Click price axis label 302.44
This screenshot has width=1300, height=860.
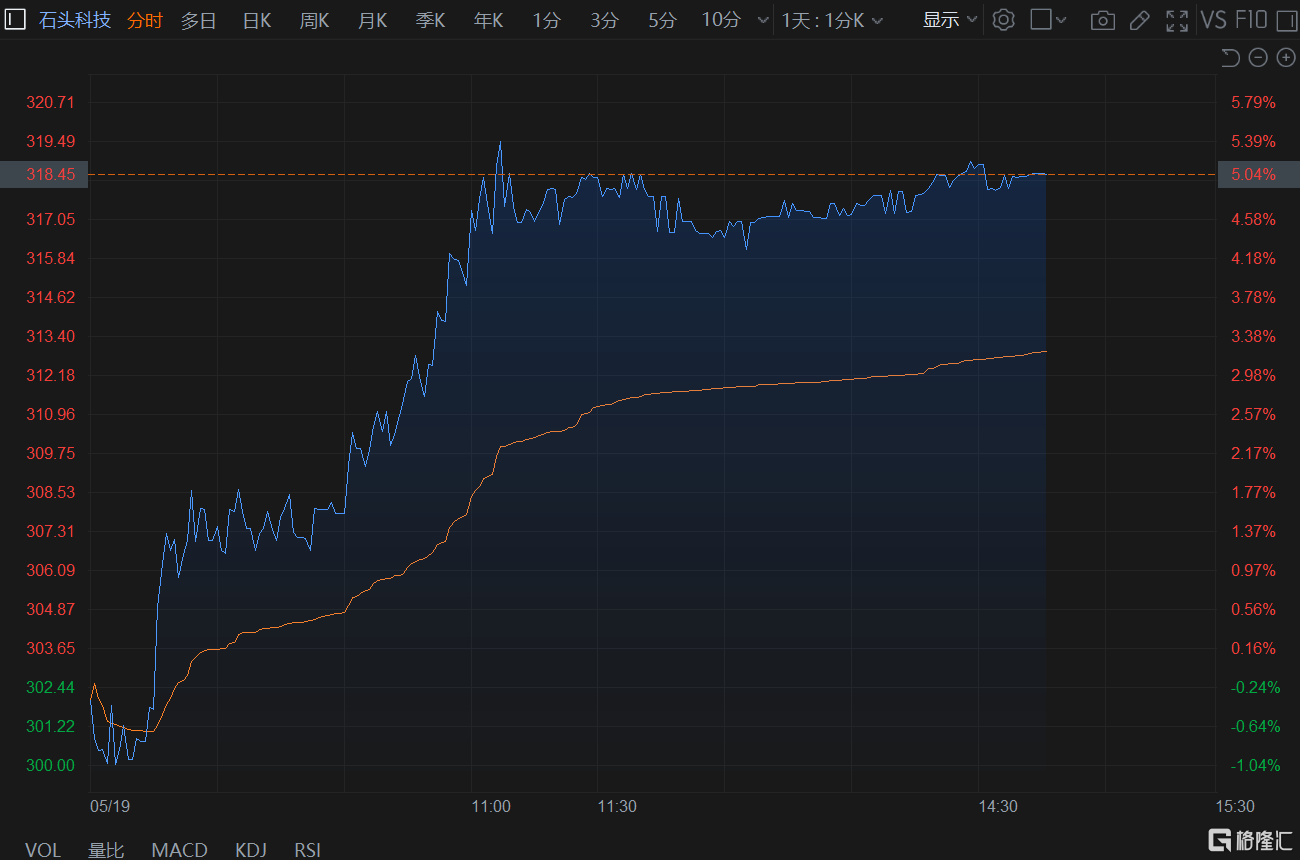click(x=50, y=687)
